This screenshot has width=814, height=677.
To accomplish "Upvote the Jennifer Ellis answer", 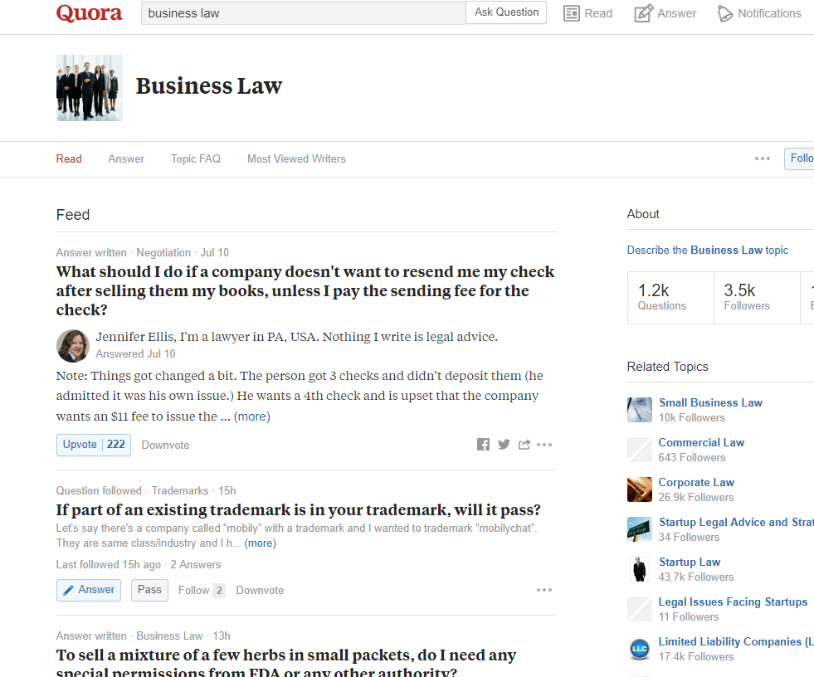I will pos(93,445).
